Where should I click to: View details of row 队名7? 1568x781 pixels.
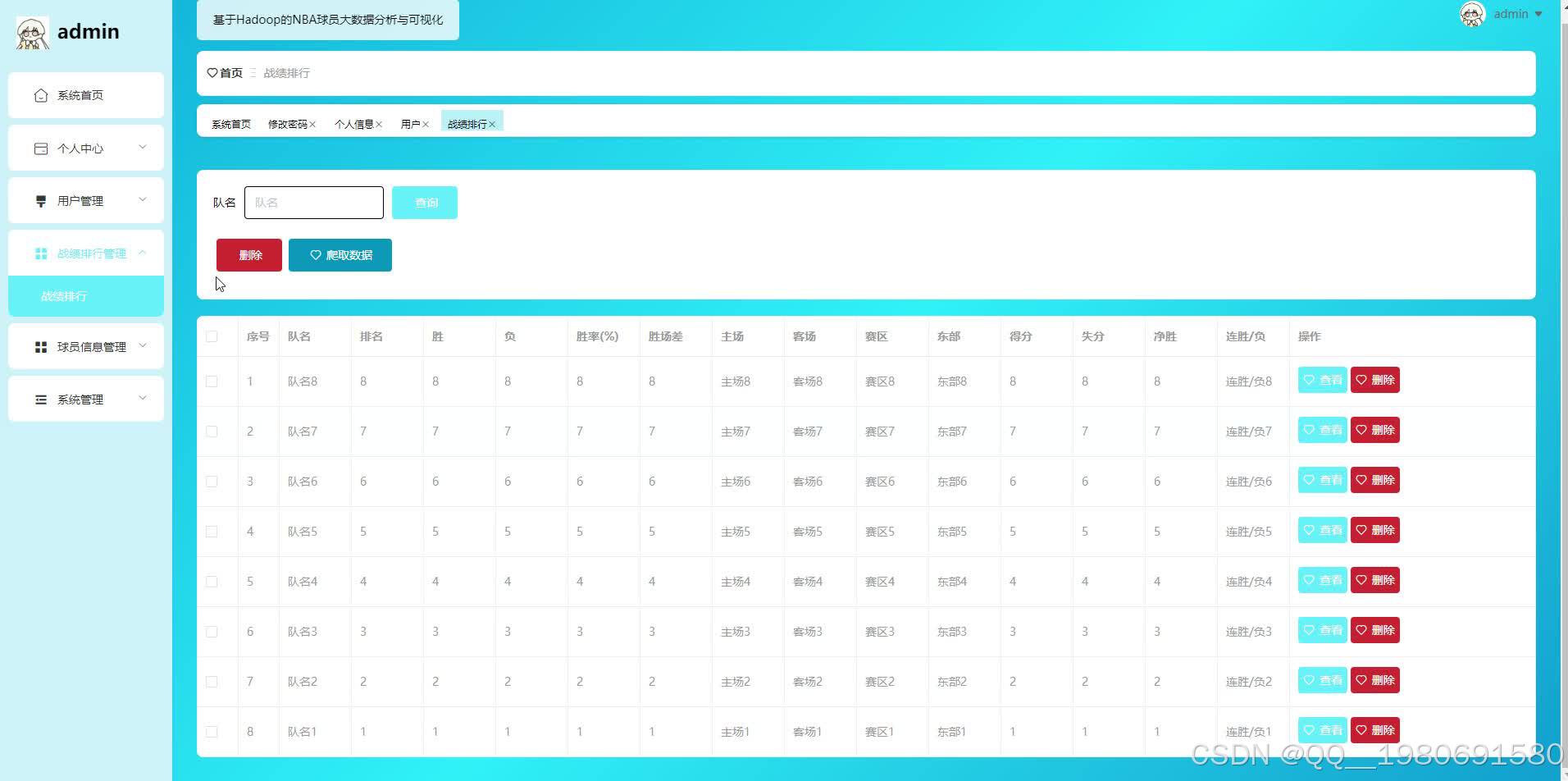pyautogui.click(x=1322, y=430)
